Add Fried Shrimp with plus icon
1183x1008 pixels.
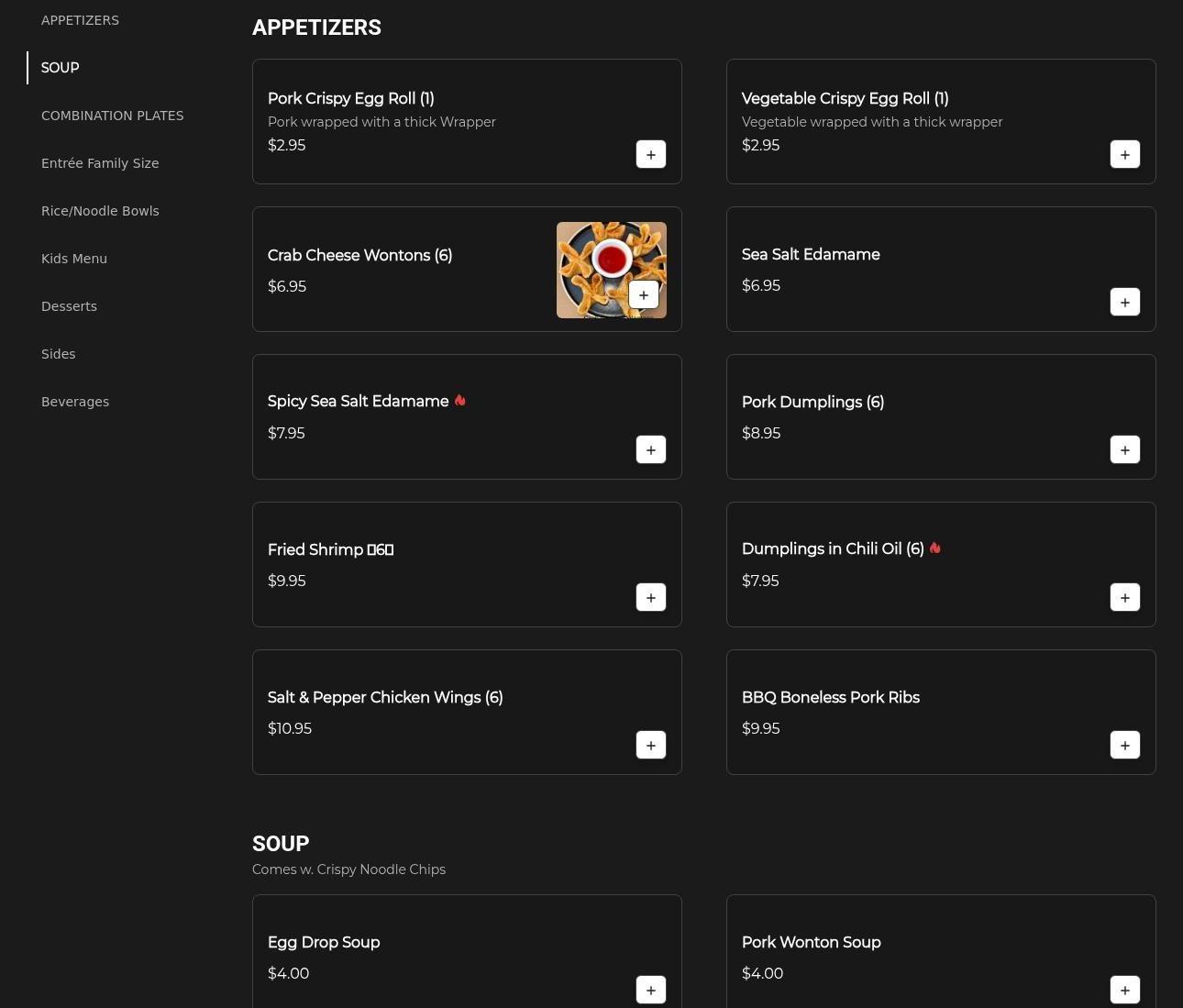(x=650, y=597)
